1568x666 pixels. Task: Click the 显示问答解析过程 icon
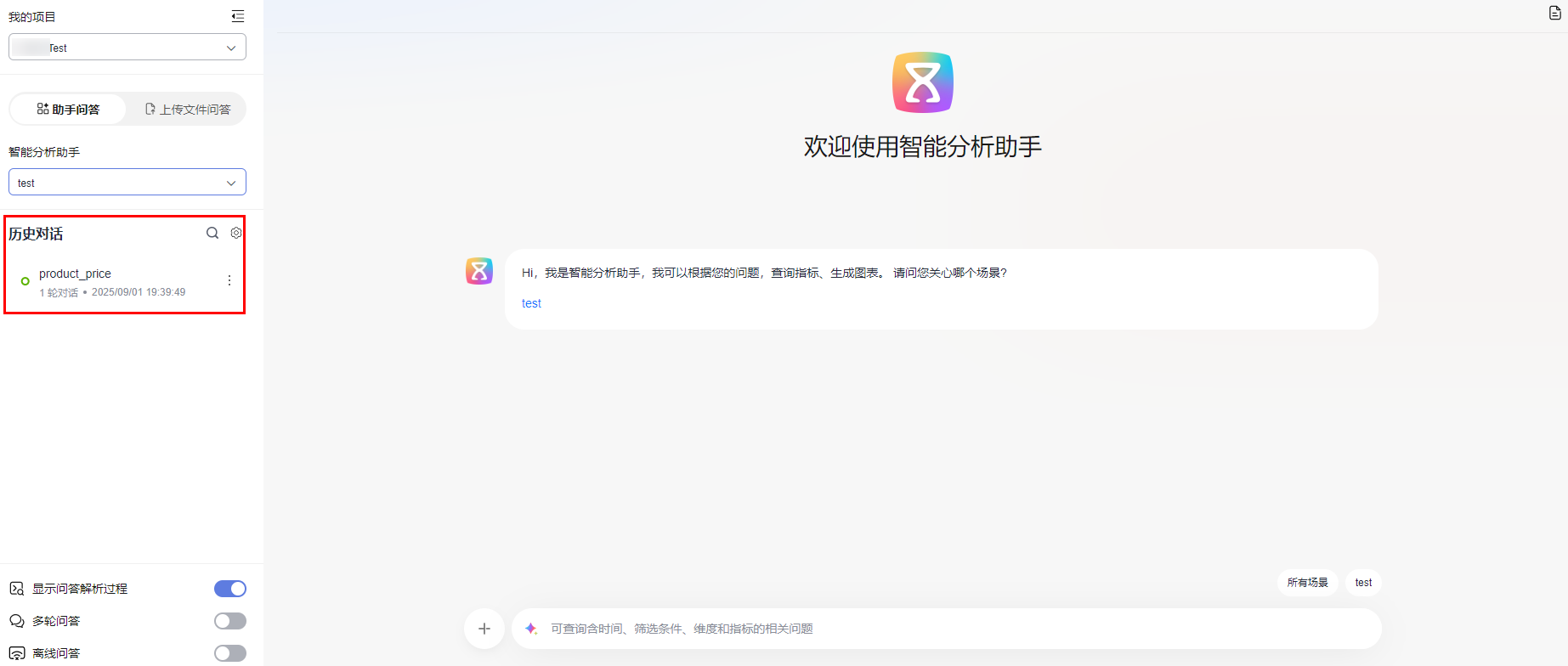coord(16,589)
